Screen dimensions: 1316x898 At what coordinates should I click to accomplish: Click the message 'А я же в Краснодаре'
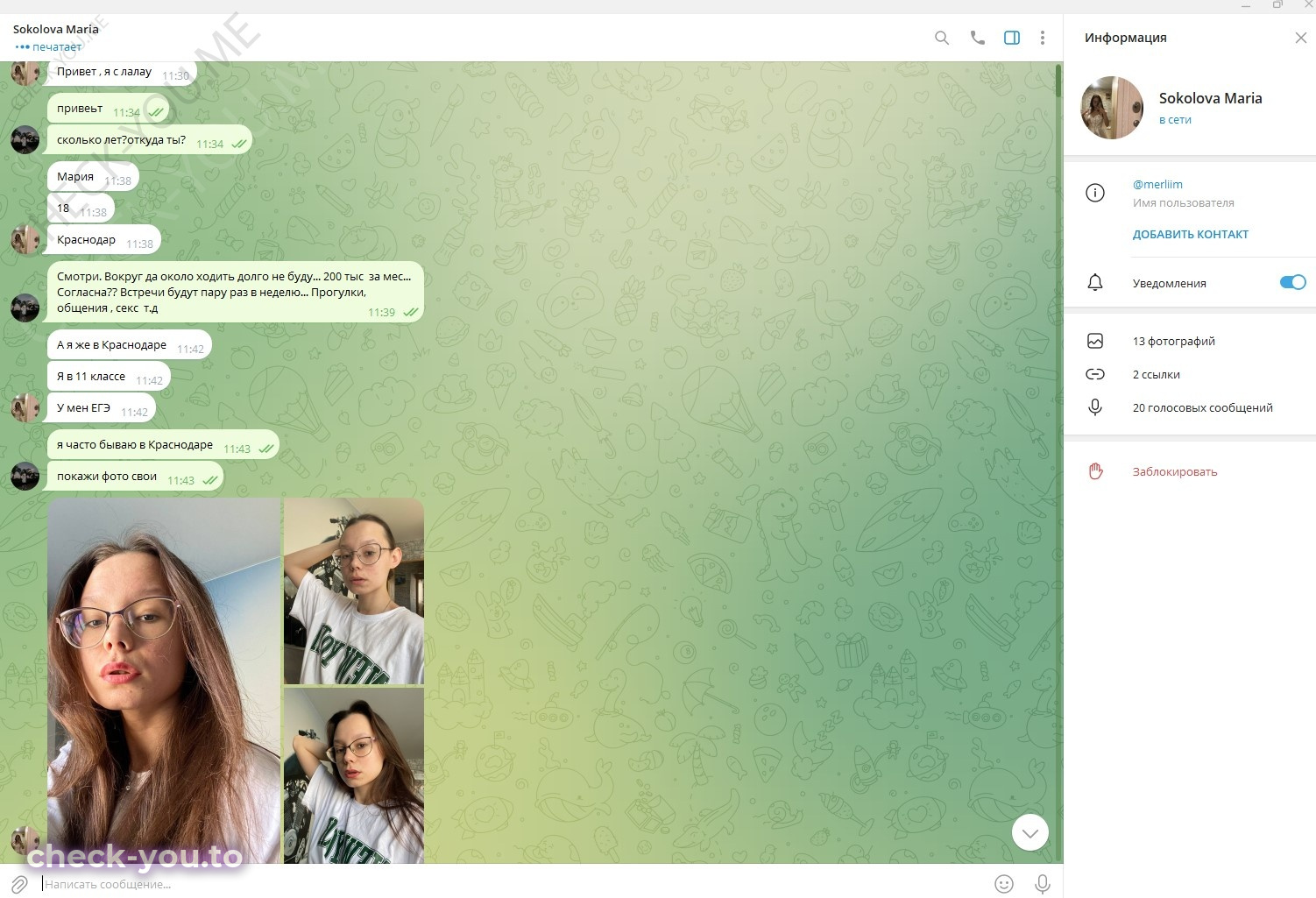pyautogui.click(x=129, y=345)
